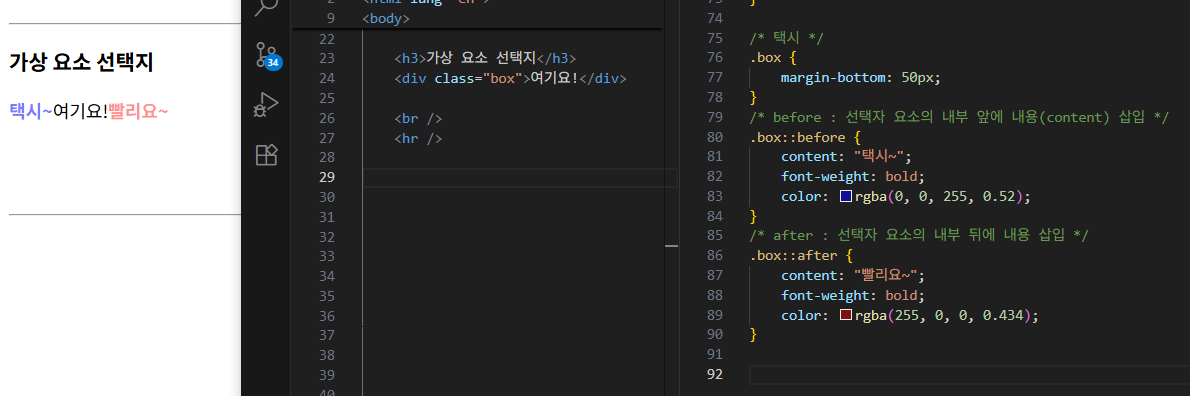Click 'font-weight: bold' on line 82
1190x396 pixels.
852,177
